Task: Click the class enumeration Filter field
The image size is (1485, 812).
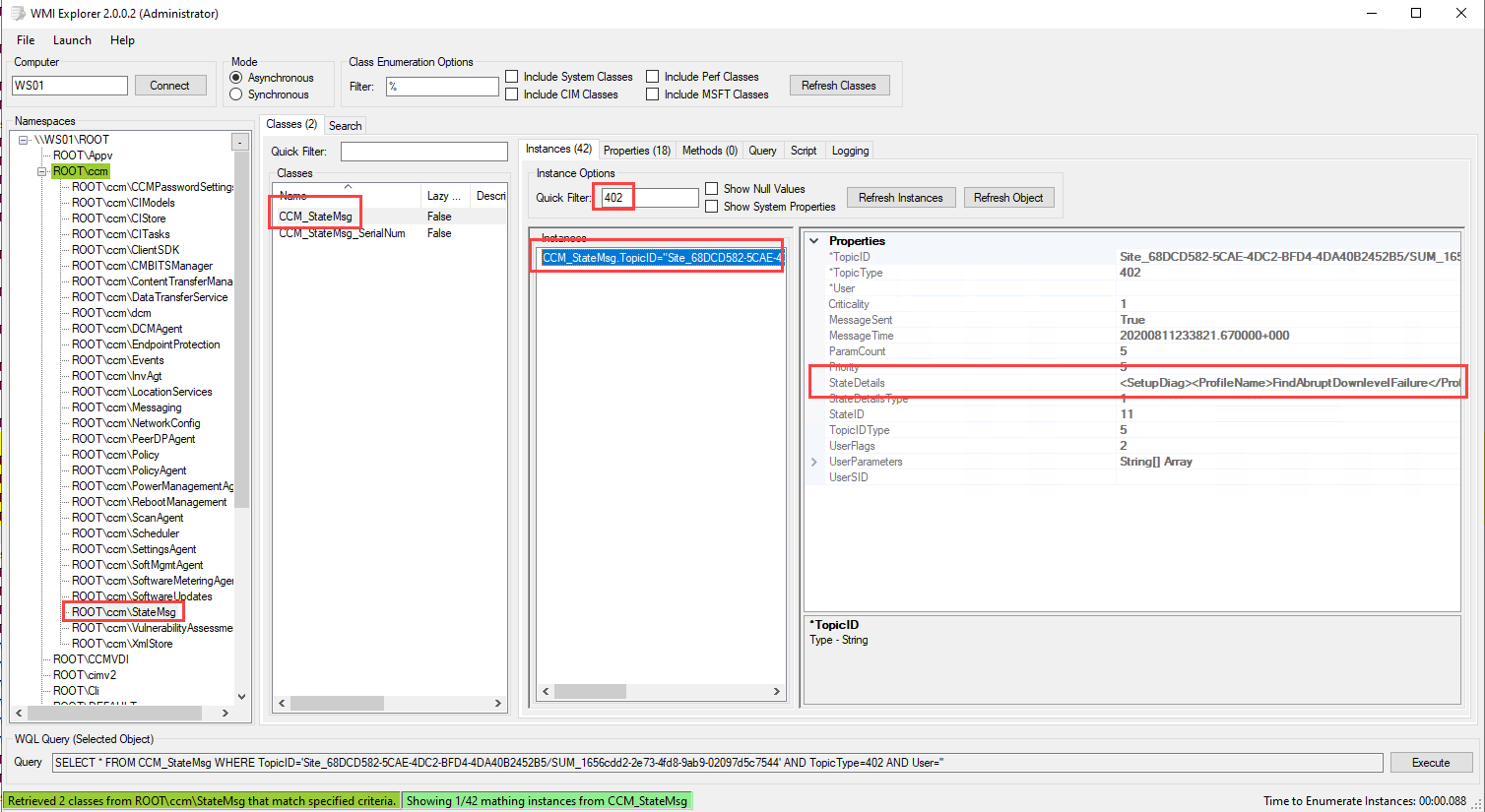Action: pos(442,87)
